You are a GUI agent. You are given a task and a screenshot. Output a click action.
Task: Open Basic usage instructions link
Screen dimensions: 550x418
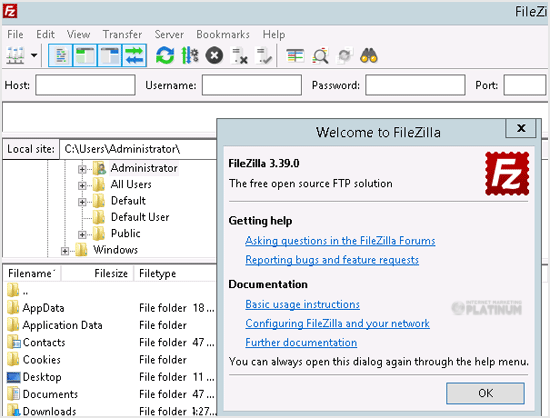[x=302, y=304]
